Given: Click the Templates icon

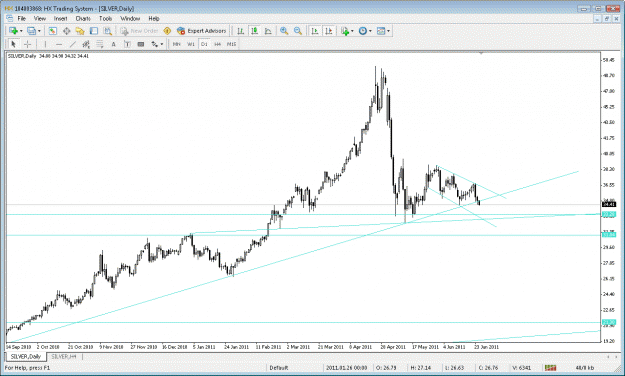Looking at the screenshot, I should pyautogui.click(x=381, y=31).
